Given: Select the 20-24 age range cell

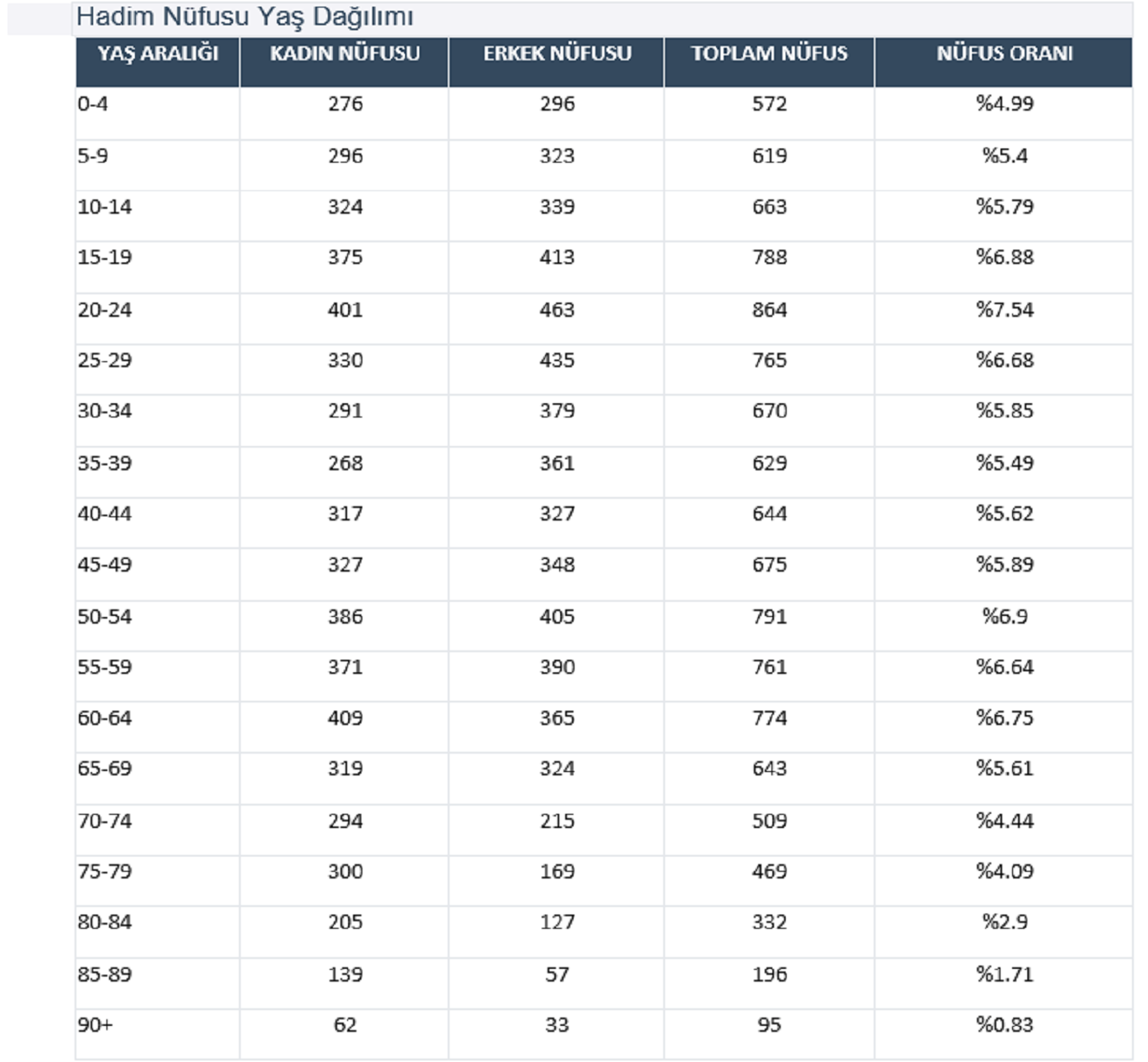Looking at the screenshot, I should click(105, 310).
